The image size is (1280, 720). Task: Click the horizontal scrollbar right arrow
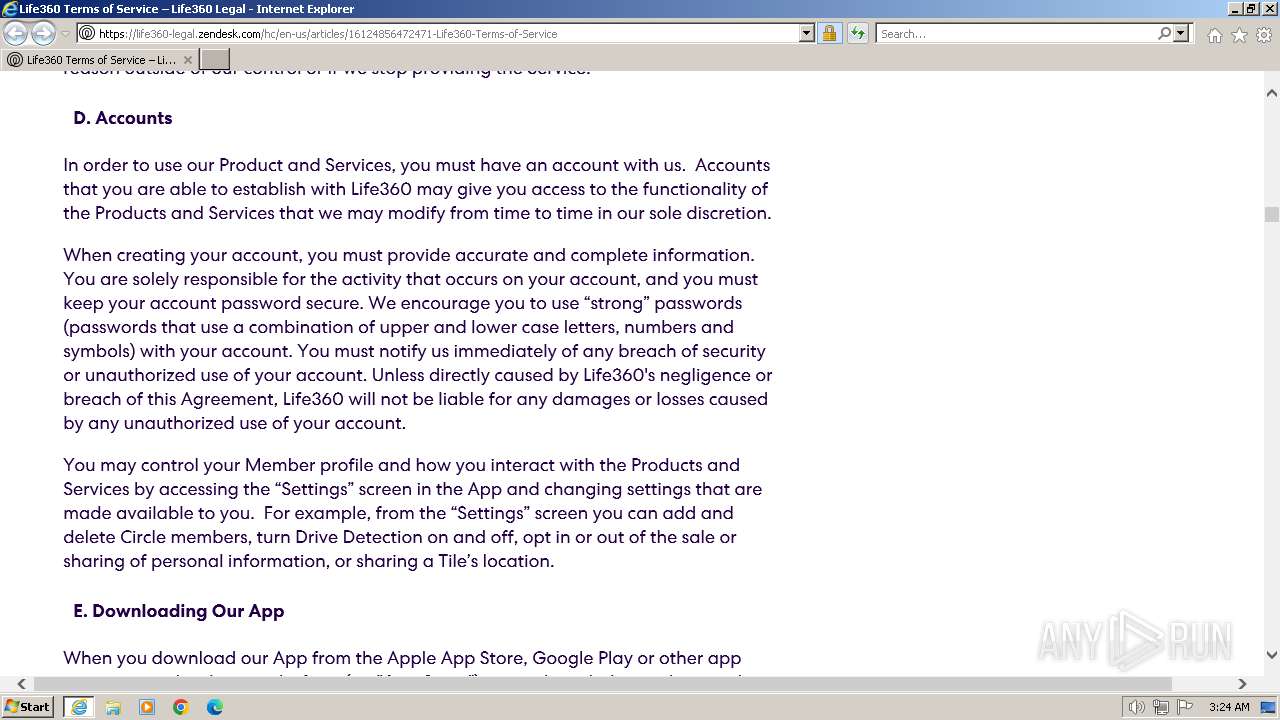click(1242, 684)
